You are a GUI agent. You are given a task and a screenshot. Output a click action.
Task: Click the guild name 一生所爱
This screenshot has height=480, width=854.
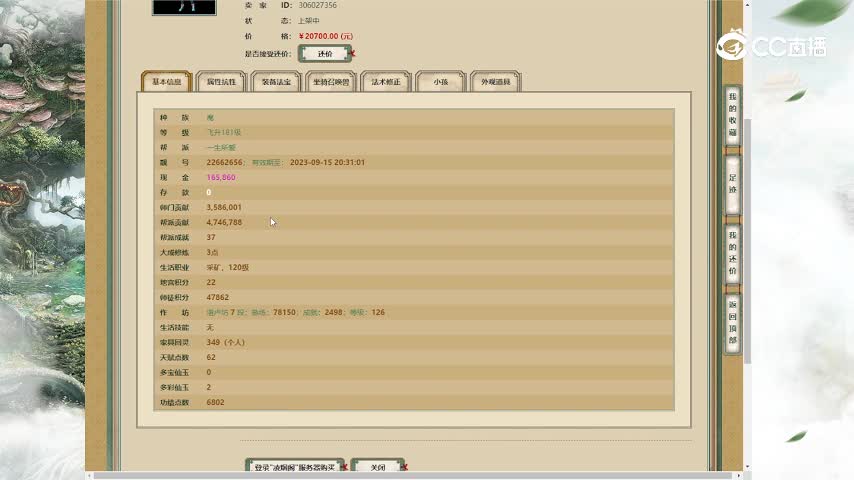[x=221, y=147]
